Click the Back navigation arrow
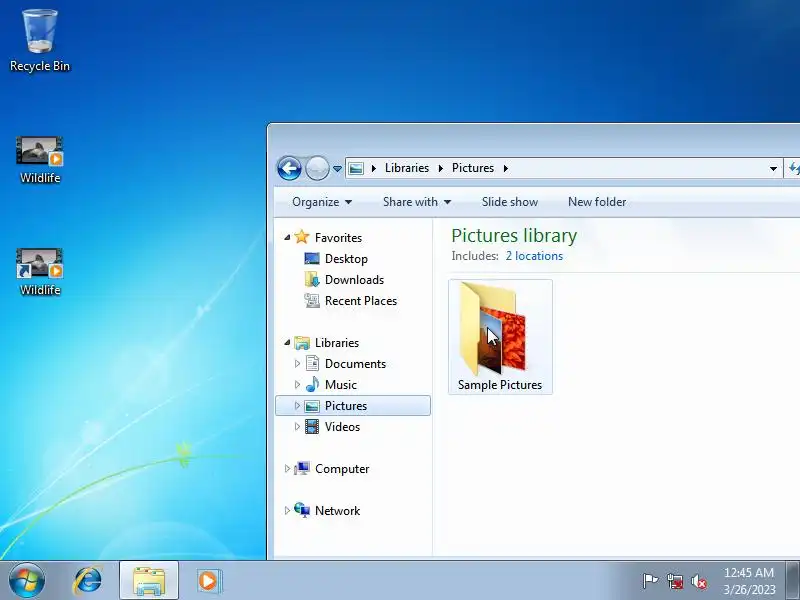 tap(289, 168)
